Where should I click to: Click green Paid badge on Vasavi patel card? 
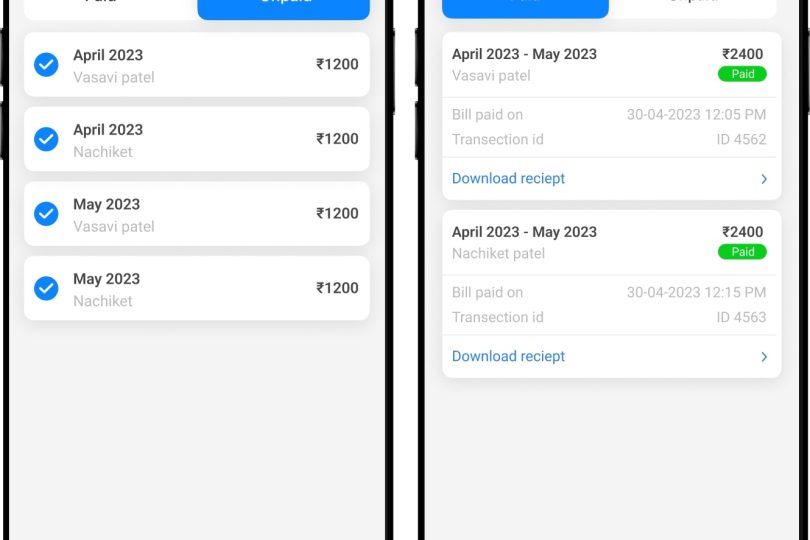742,74
